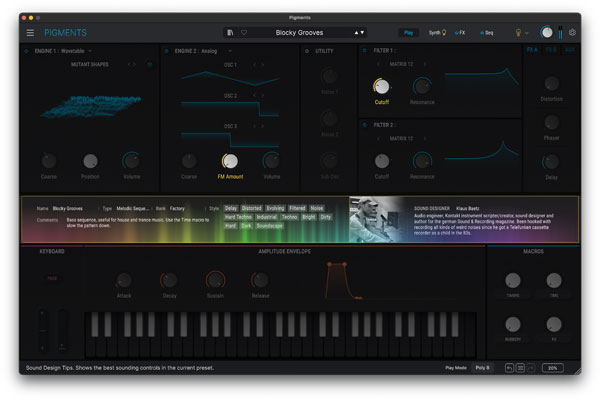600x400 pixels.
Task: Toggle the keyboard Hold button
Action: [x=52, y=278]
